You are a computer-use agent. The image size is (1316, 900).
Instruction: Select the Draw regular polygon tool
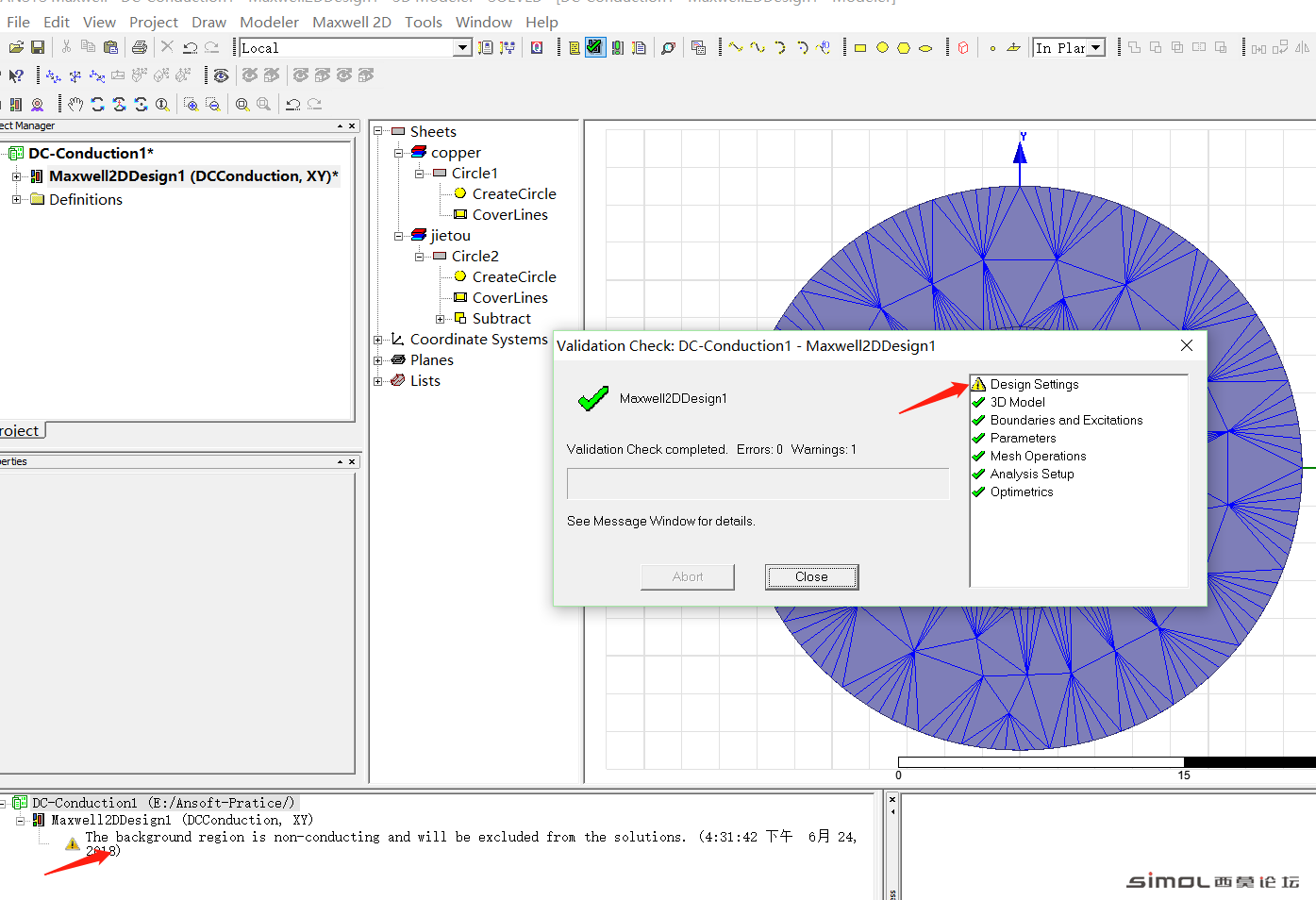[x=904, y=47]
